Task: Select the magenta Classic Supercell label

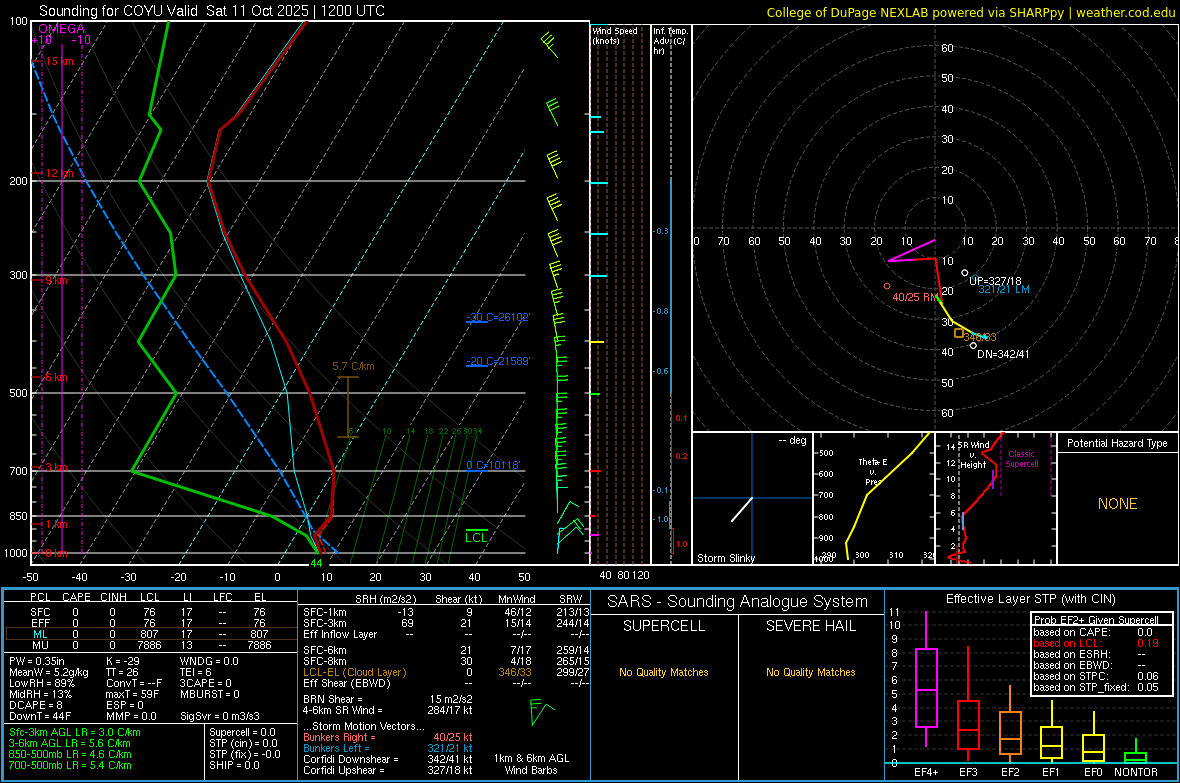Action: [x=1022, y=459]
